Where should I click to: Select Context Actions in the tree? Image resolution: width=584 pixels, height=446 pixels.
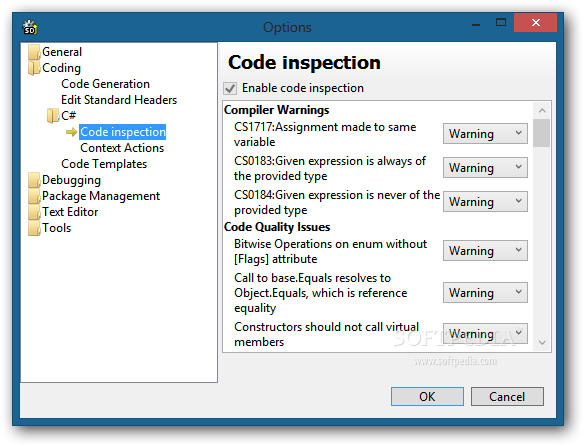pos(122,148)
